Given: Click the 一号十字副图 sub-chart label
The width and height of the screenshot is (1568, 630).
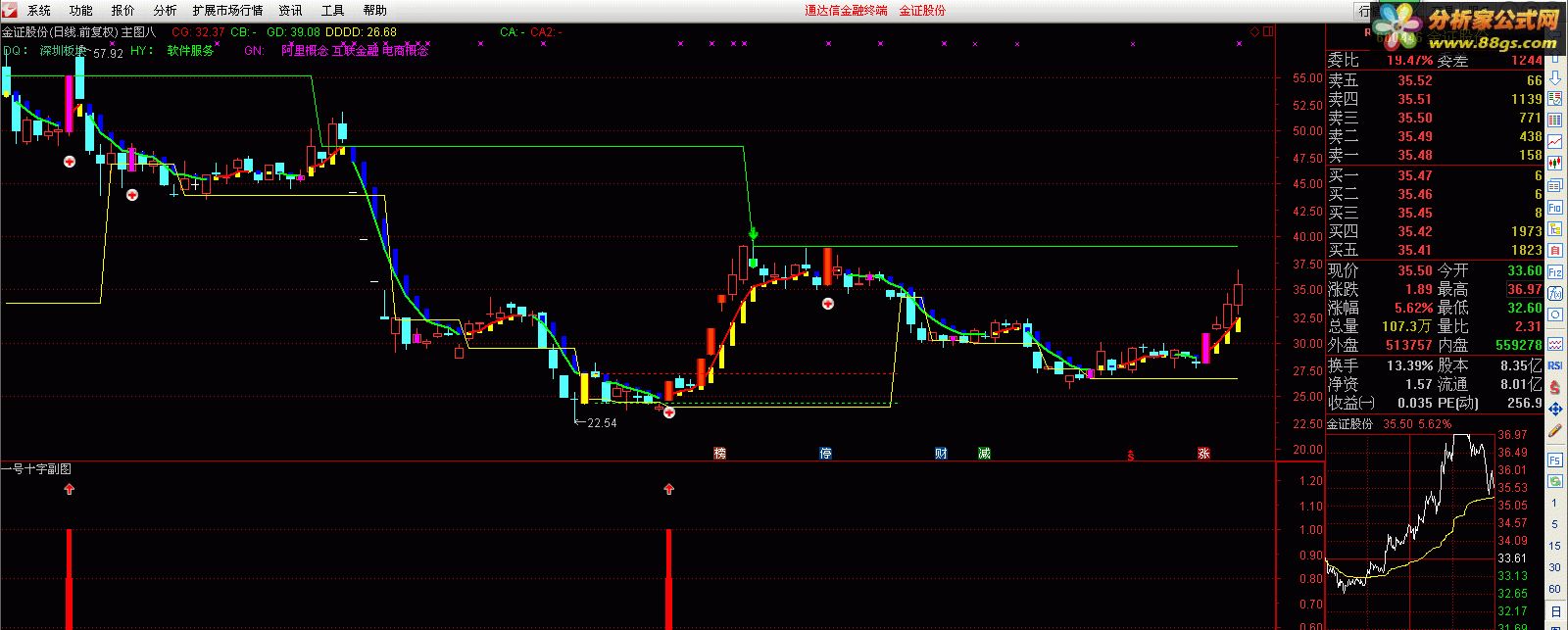Looking at the screenshot, I should click(x=36, y=468).
